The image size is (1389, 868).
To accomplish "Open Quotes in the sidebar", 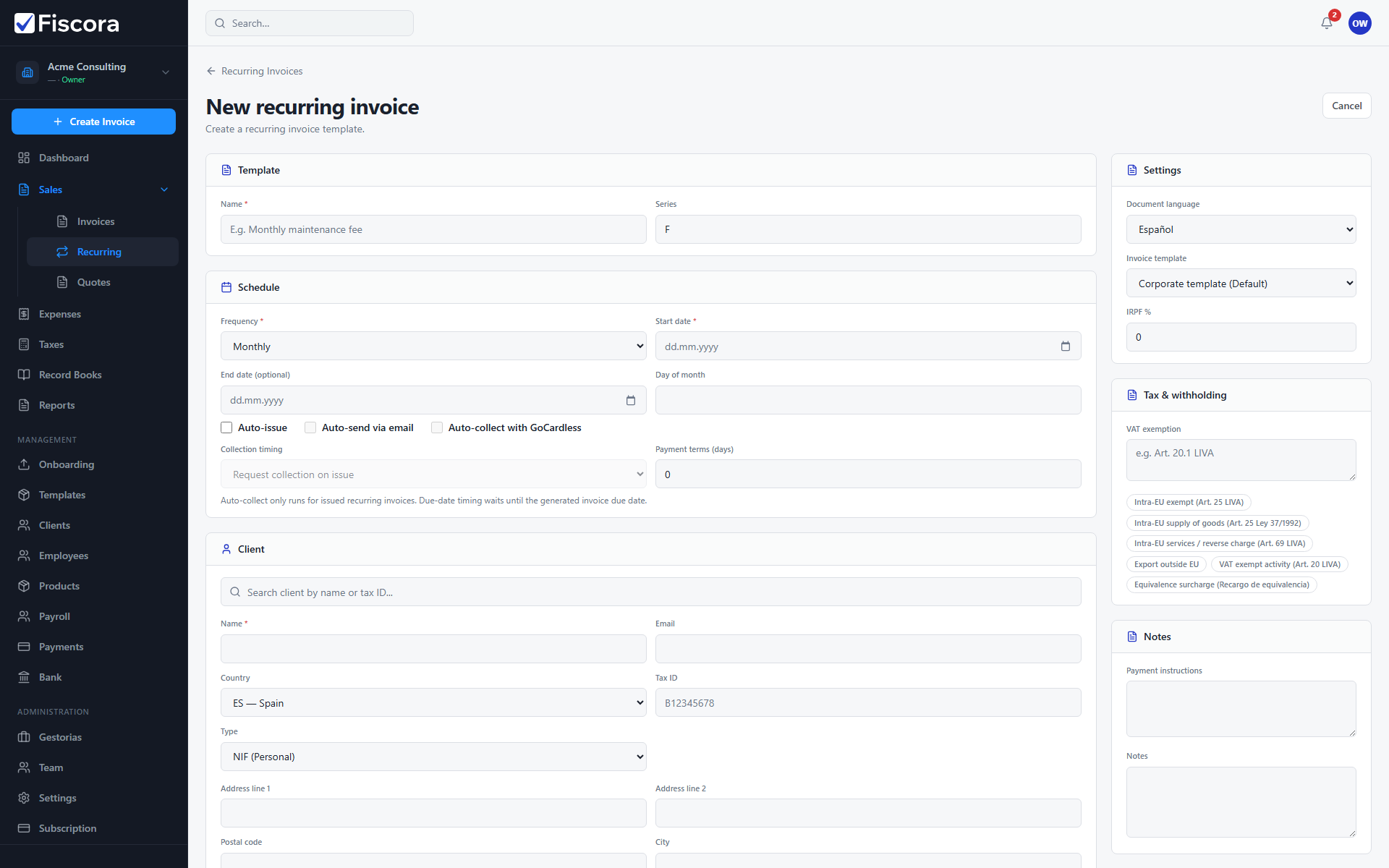I will 102,282.
